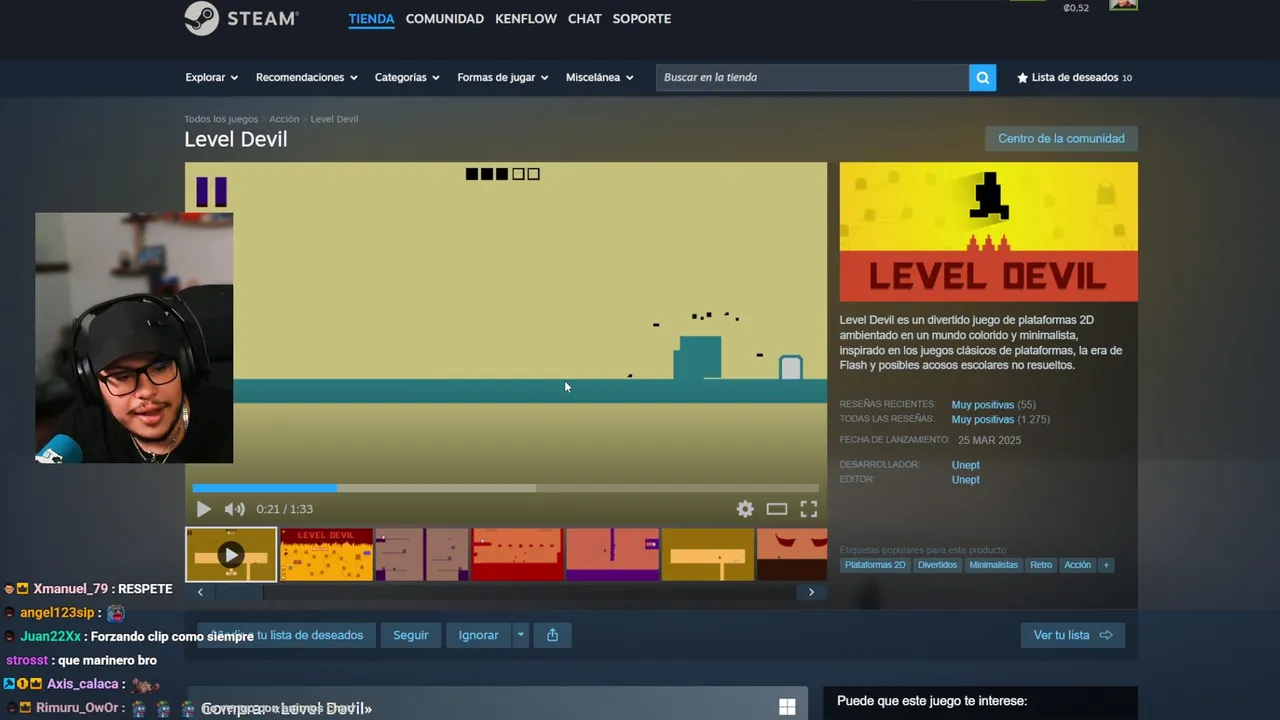Play the Level Devil trailer video
The height and width of the screenshot is (720, 1280).
(x=203, y=509)
